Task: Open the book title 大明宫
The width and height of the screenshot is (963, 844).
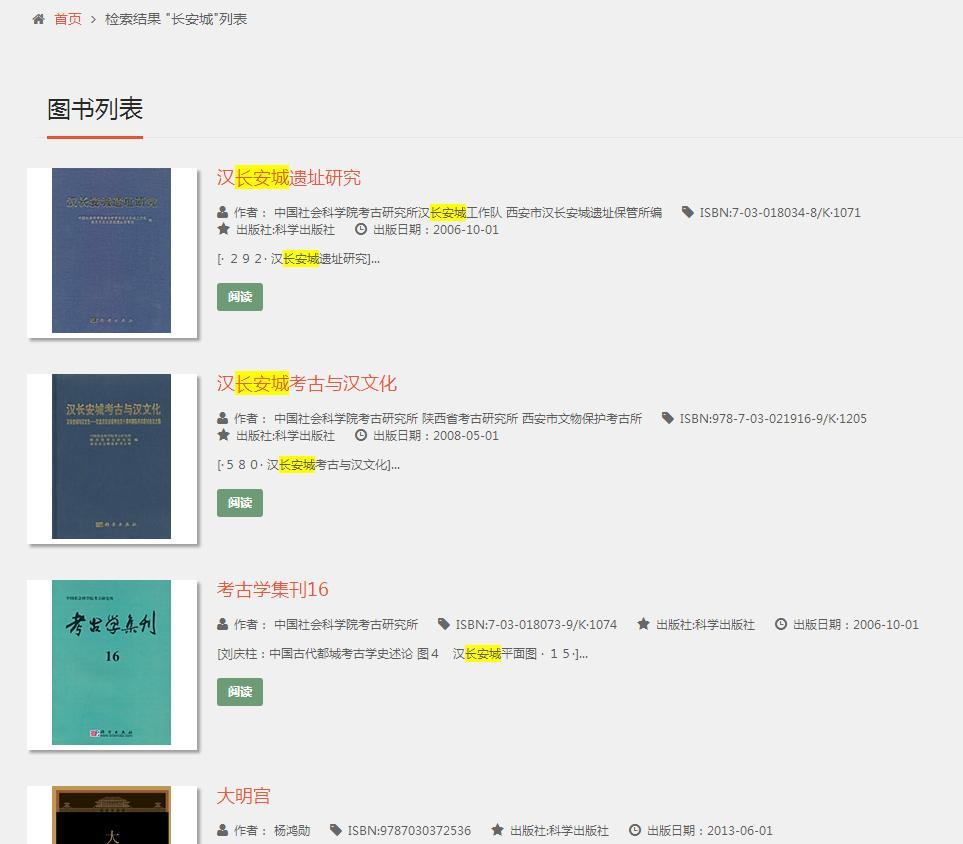Action: 244,795
